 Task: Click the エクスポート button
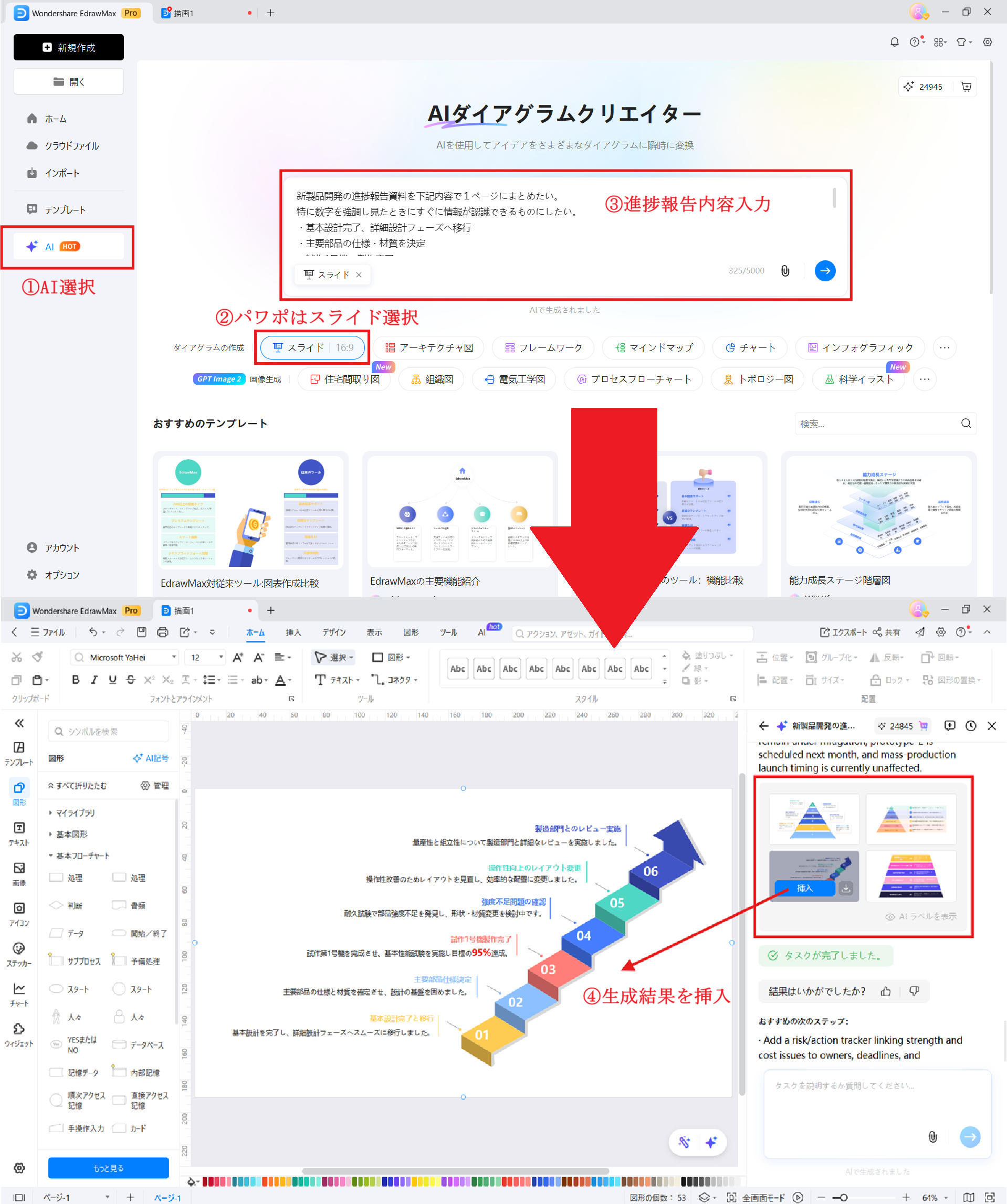843,632
